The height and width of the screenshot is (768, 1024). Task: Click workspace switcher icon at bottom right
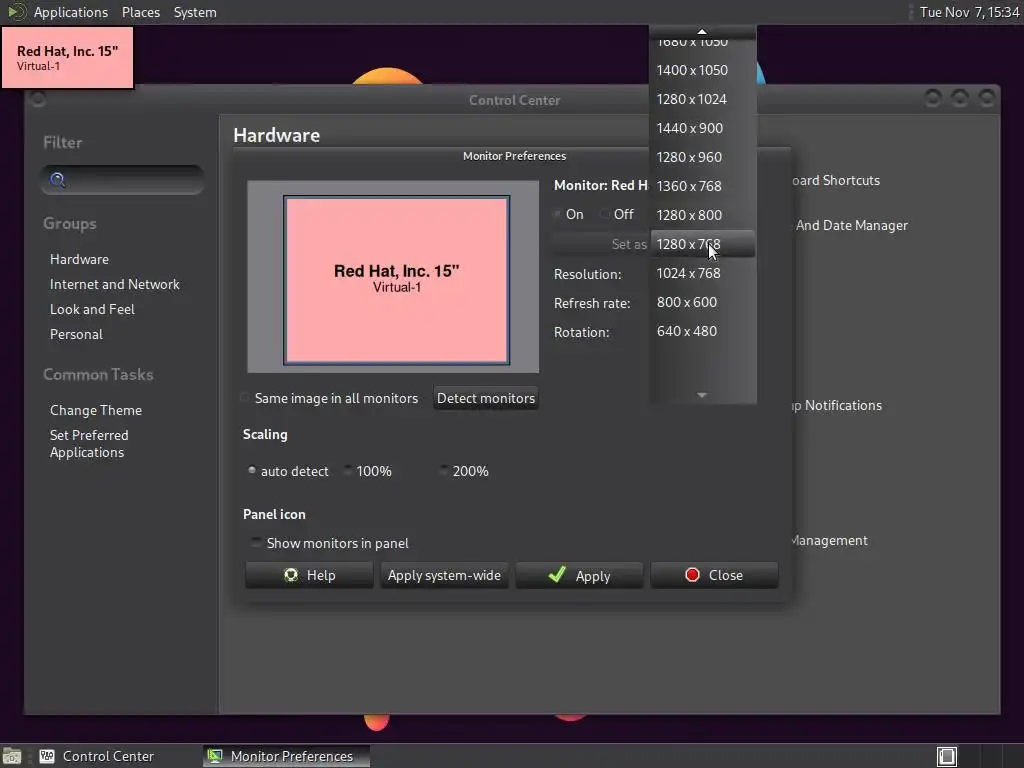[x=947, y=756]
